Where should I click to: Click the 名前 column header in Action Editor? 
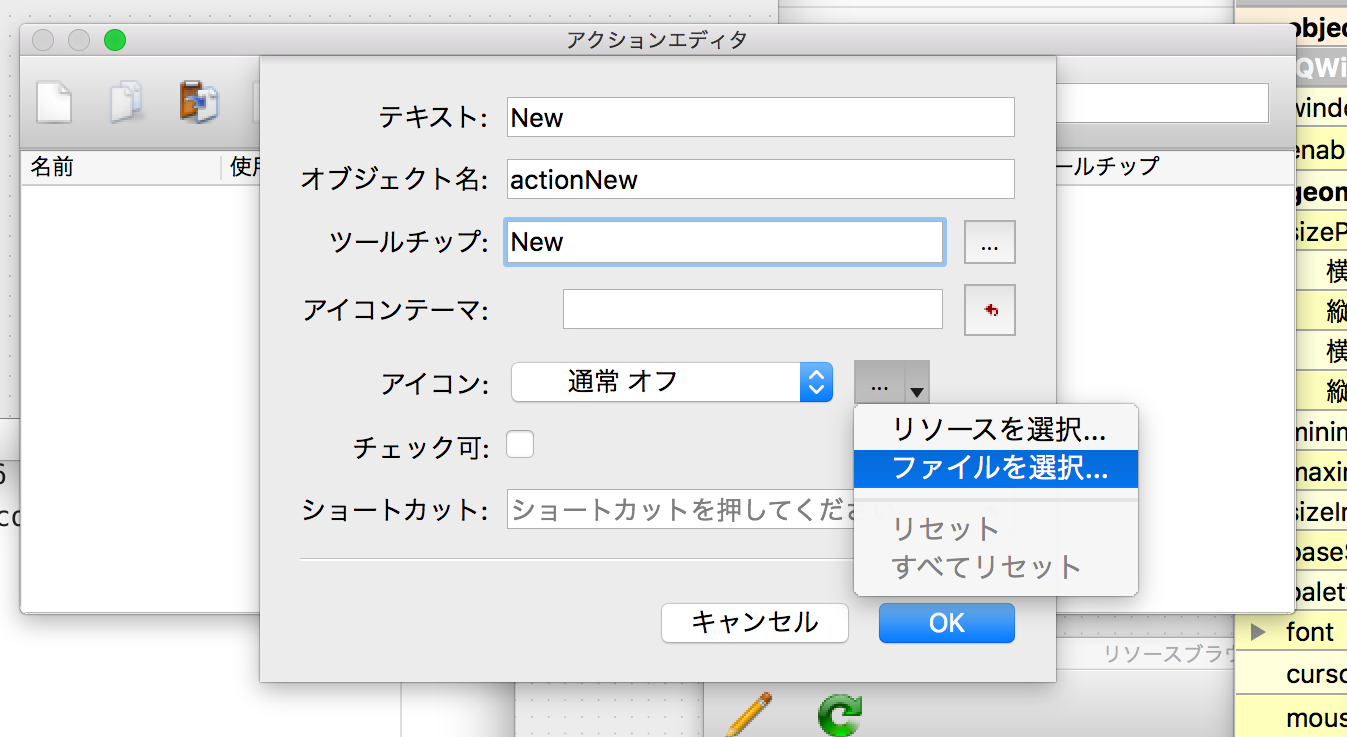pyautogui.click(x=120, y=167)
